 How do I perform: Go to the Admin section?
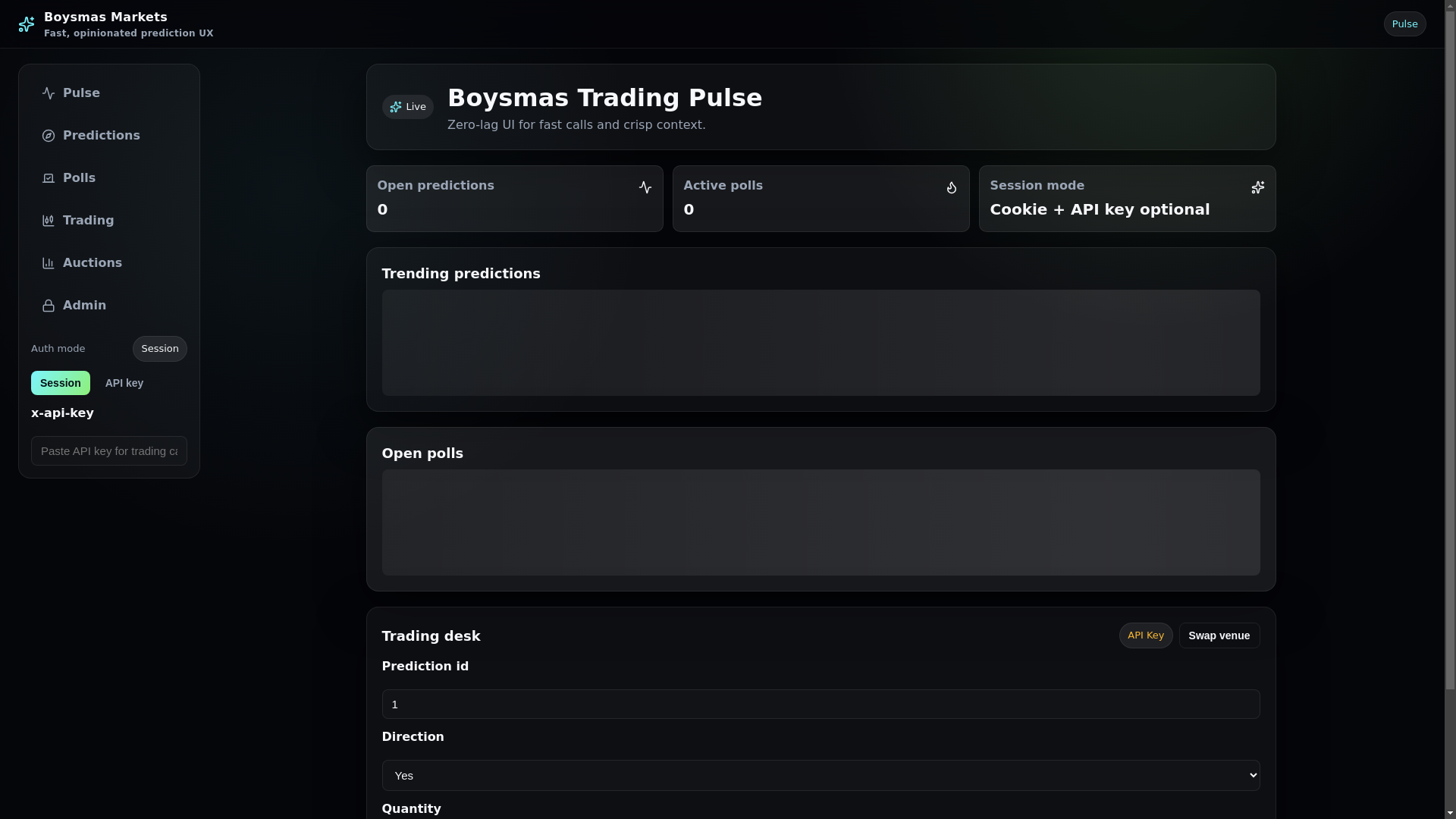point(84,306)
